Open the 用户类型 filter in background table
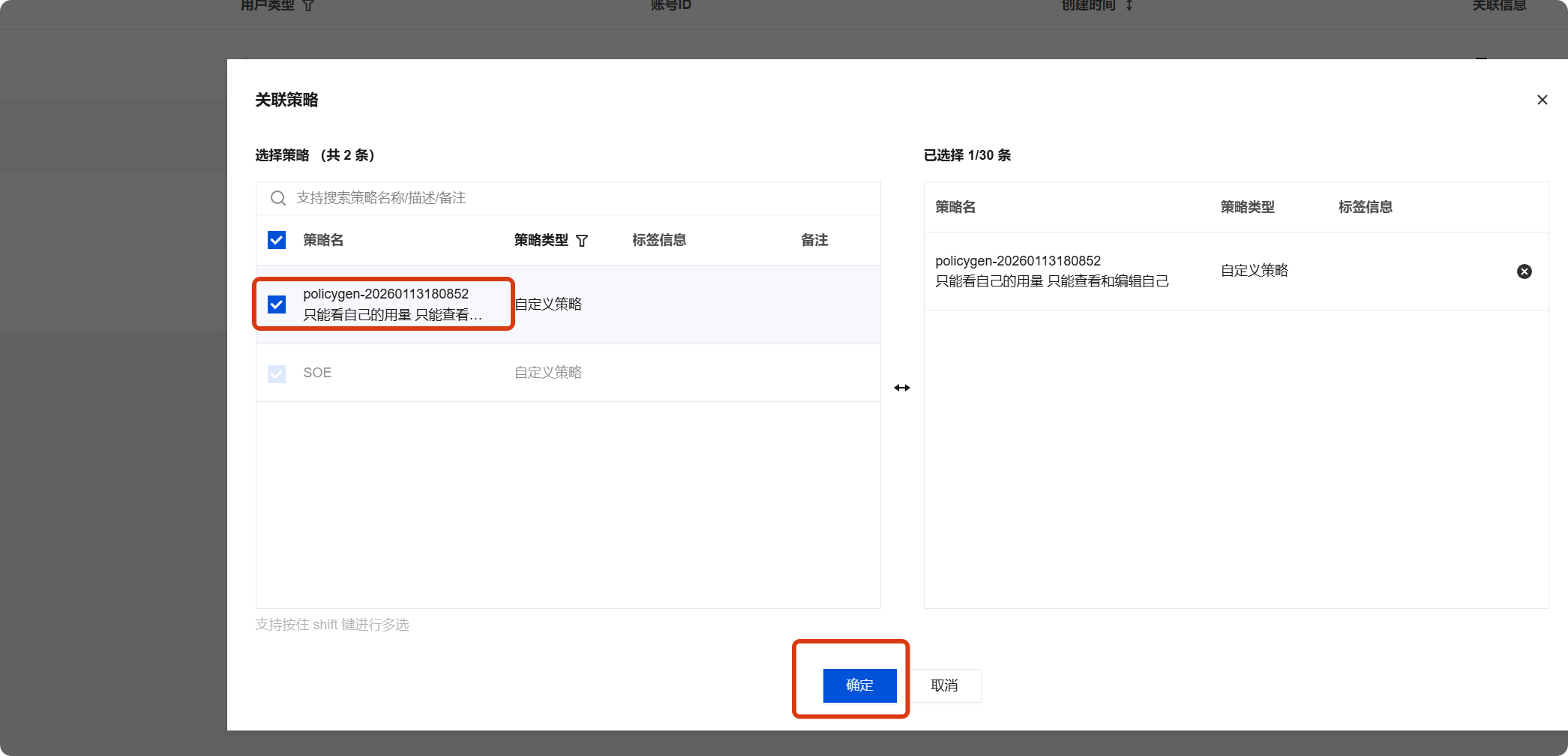This screenshot has height=756, width=1568. click(x=308, y=5)
